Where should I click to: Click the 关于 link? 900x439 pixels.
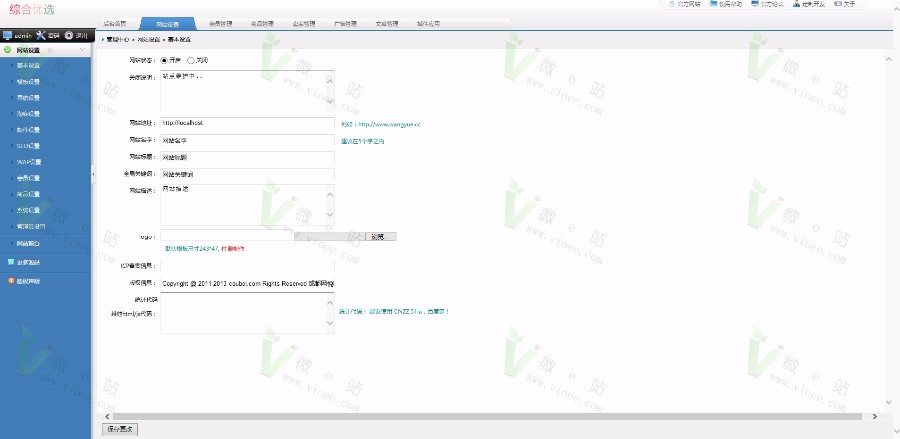click(849, 3)
